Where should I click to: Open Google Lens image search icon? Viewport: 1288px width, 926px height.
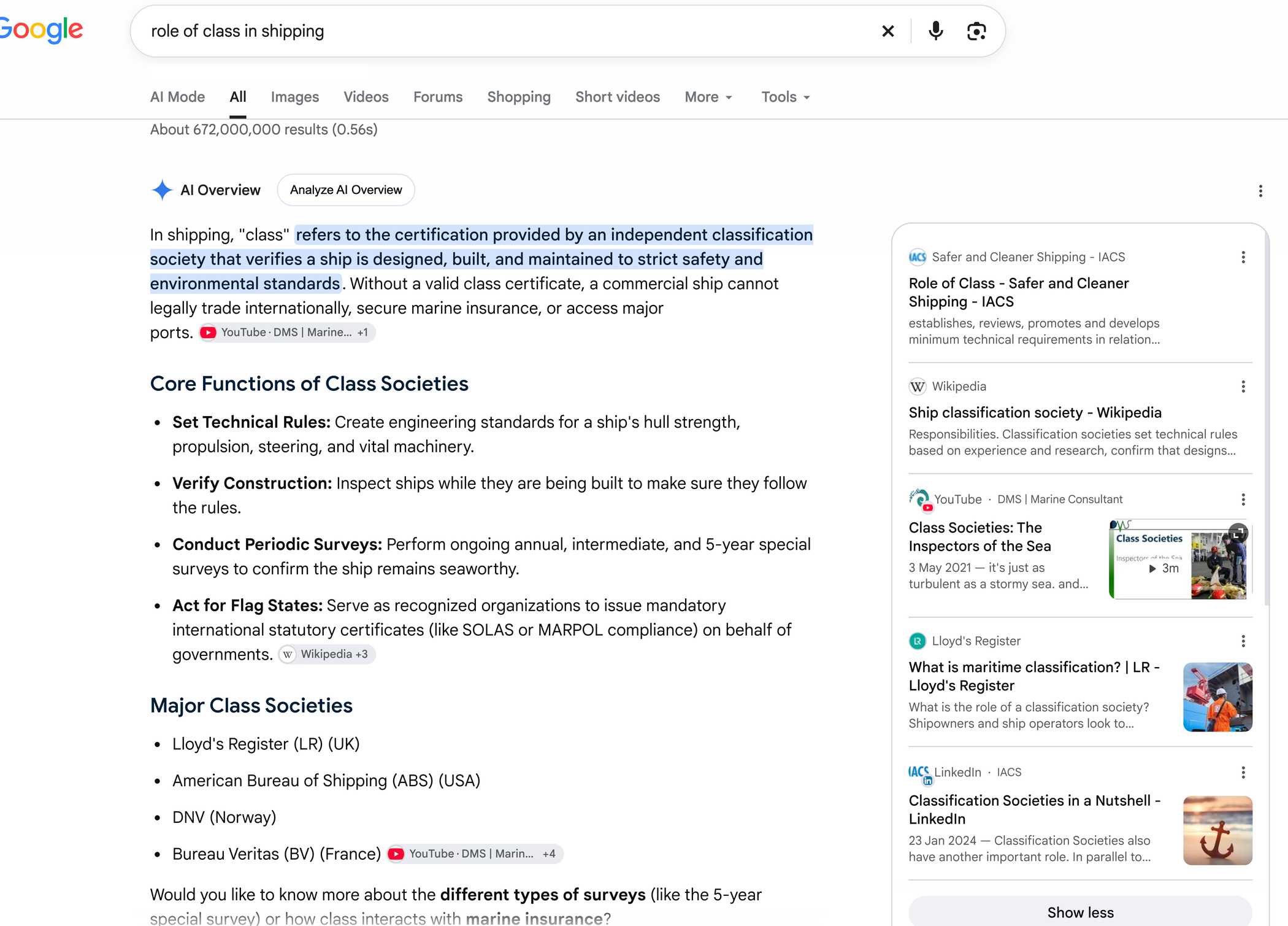click(976, 31)
